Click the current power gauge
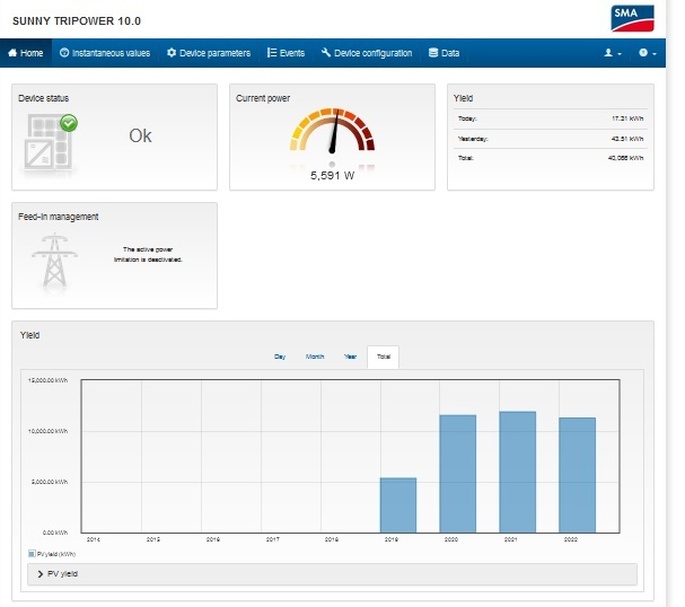 tap(332, 131)
